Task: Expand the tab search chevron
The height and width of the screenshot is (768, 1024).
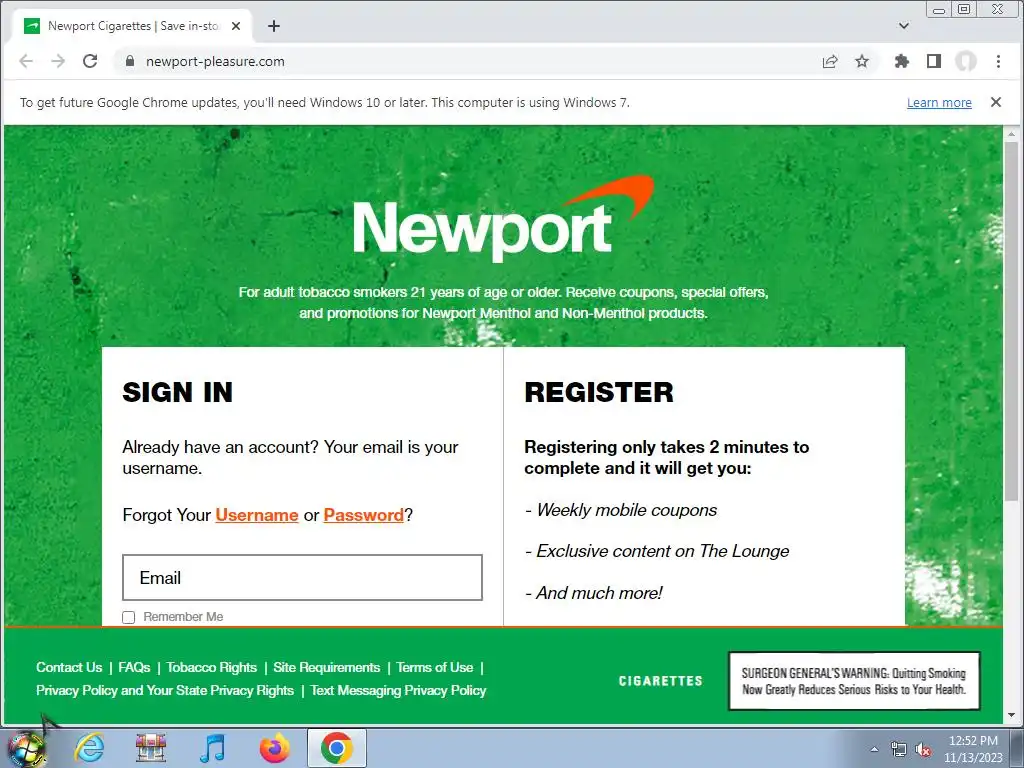Action: [904, 26]
